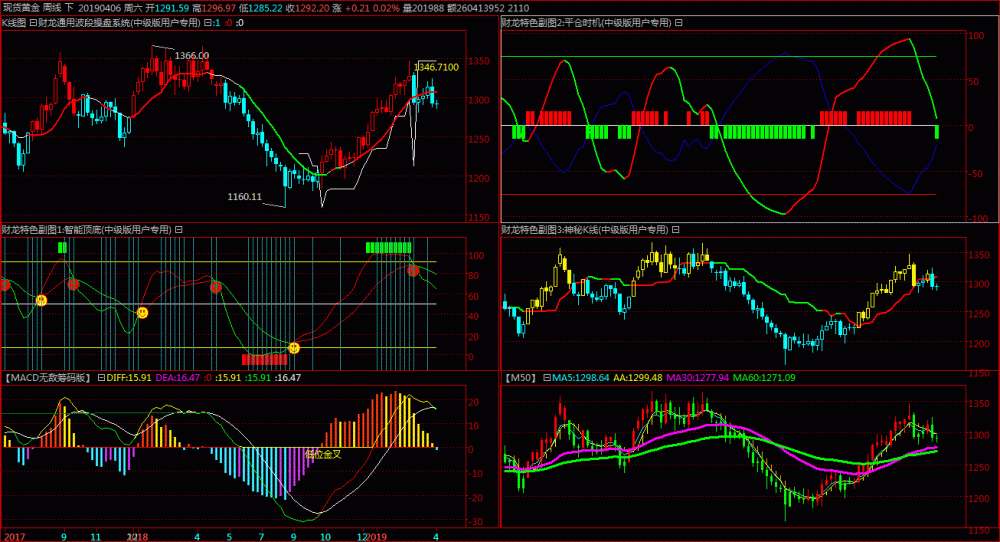
Task: Click the date 20190406 in header
Action: [100, 8]
